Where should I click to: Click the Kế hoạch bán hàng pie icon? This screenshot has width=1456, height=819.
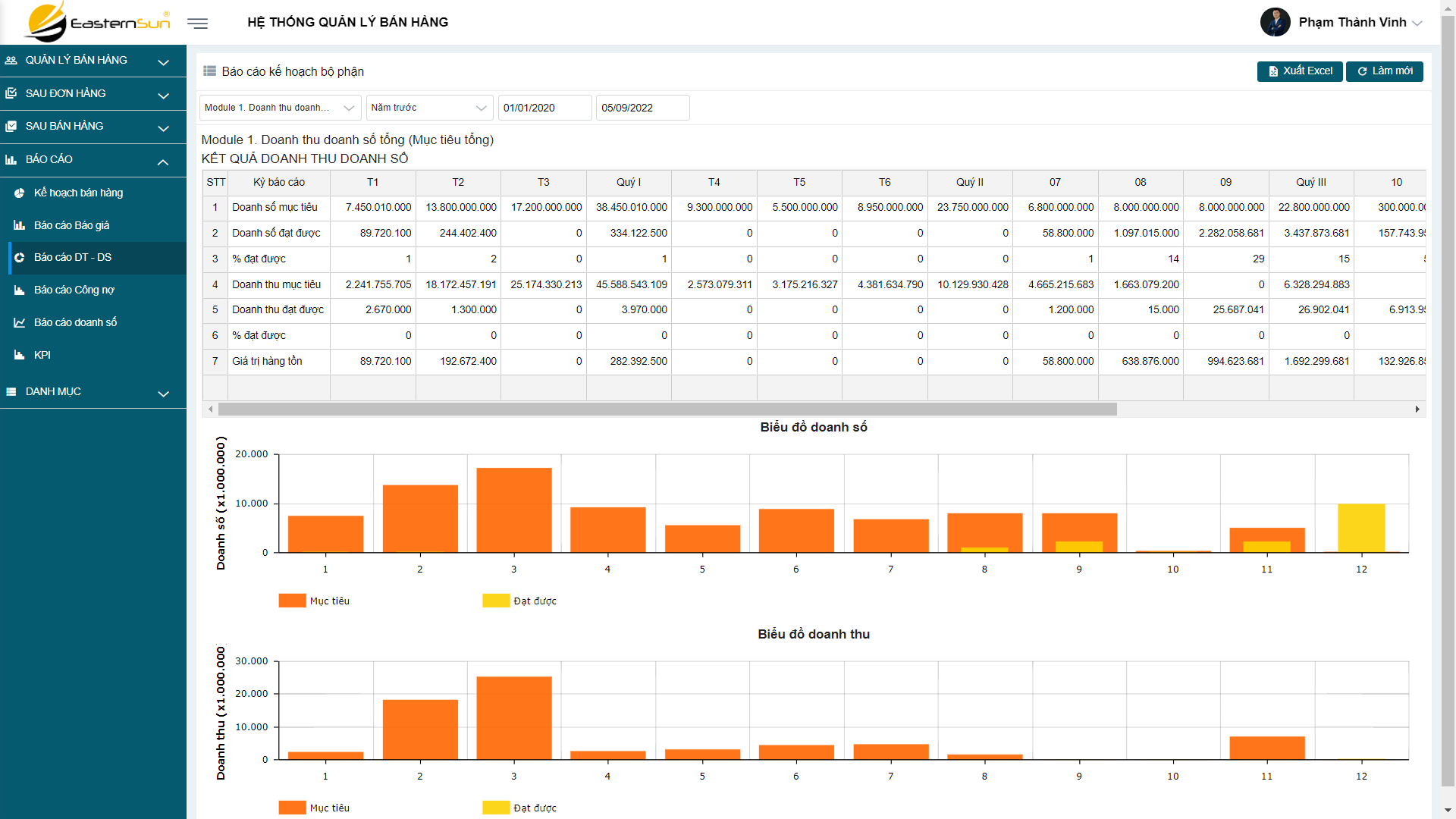tap(20, 193)
